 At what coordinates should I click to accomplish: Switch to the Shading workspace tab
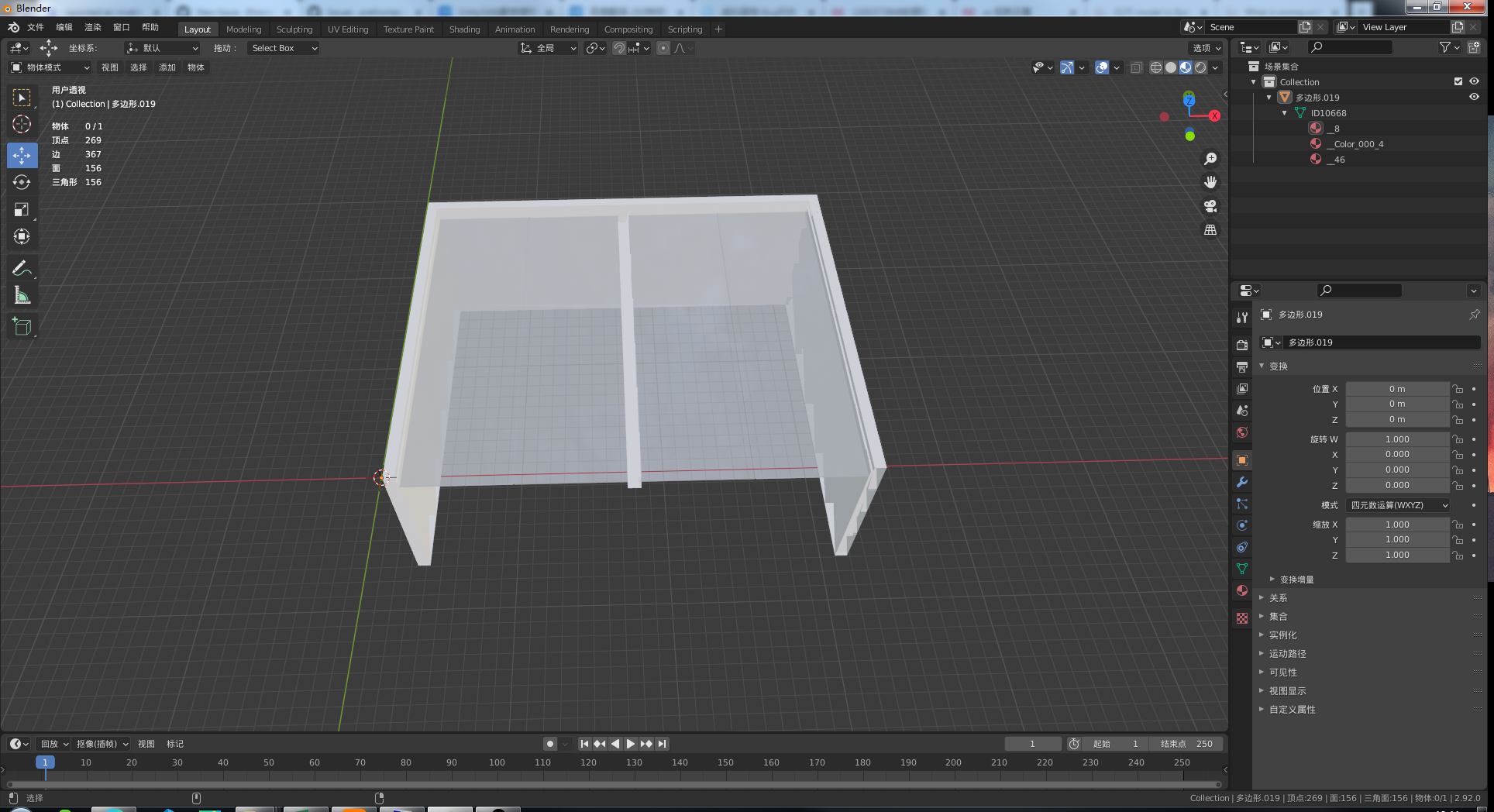point(464,29)
